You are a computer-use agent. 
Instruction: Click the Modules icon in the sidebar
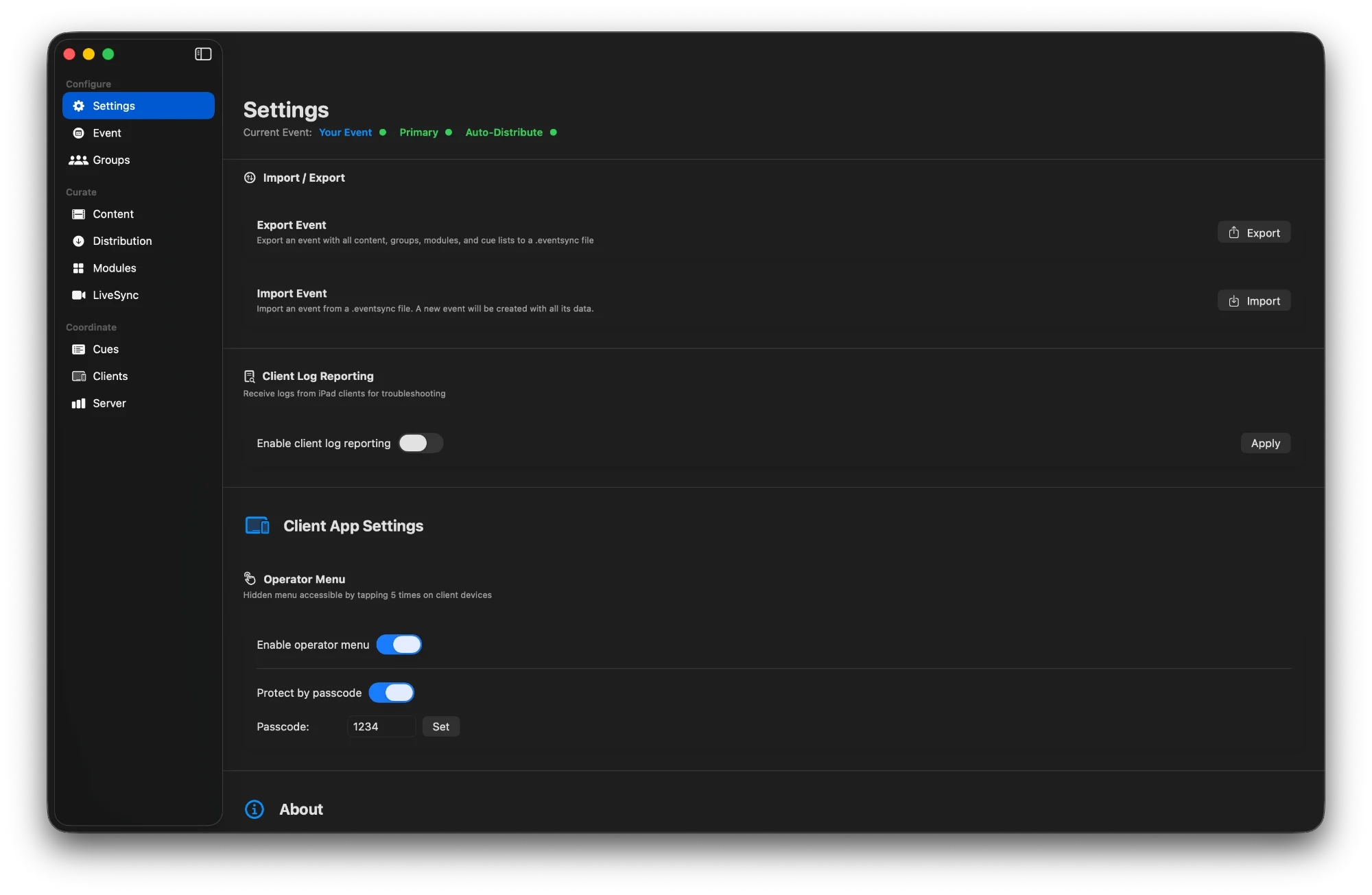click(80, 268)
